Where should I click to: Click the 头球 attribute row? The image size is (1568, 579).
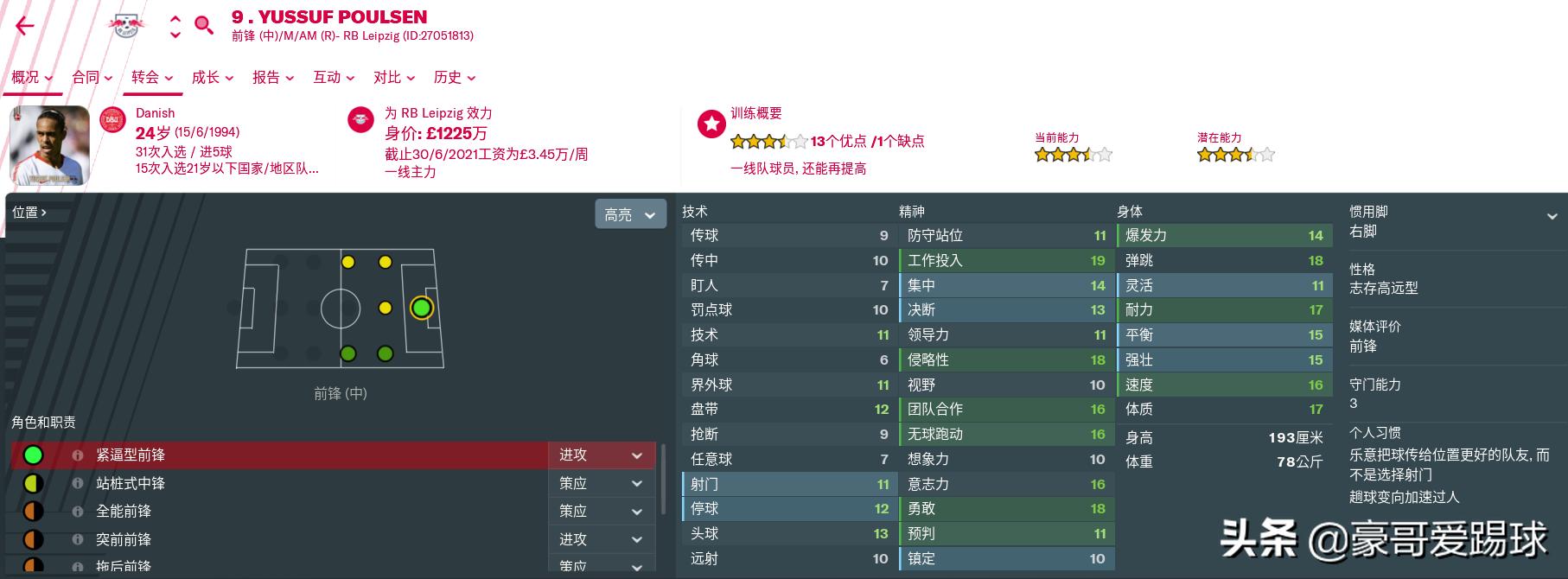point(789,533)
